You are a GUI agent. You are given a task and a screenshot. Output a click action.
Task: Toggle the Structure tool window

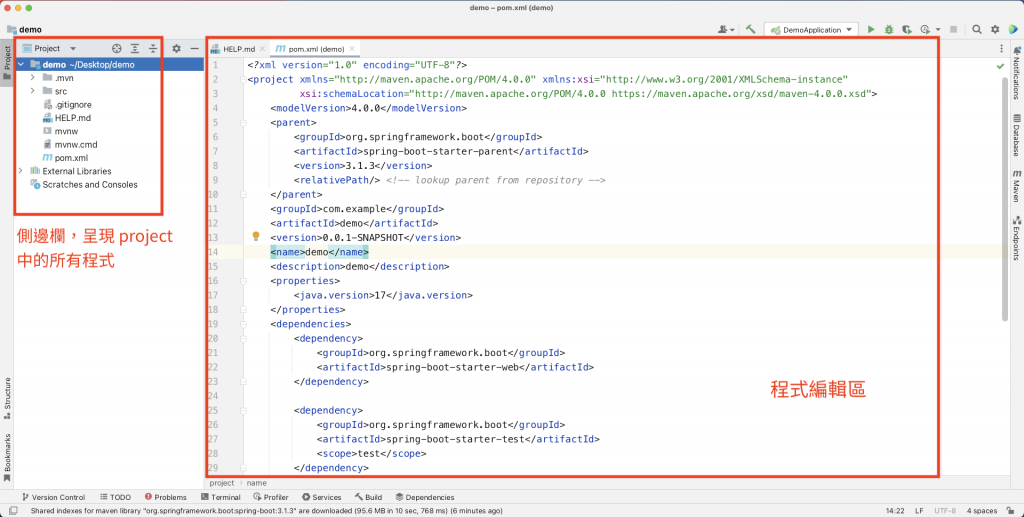click(x=7, y=398)
